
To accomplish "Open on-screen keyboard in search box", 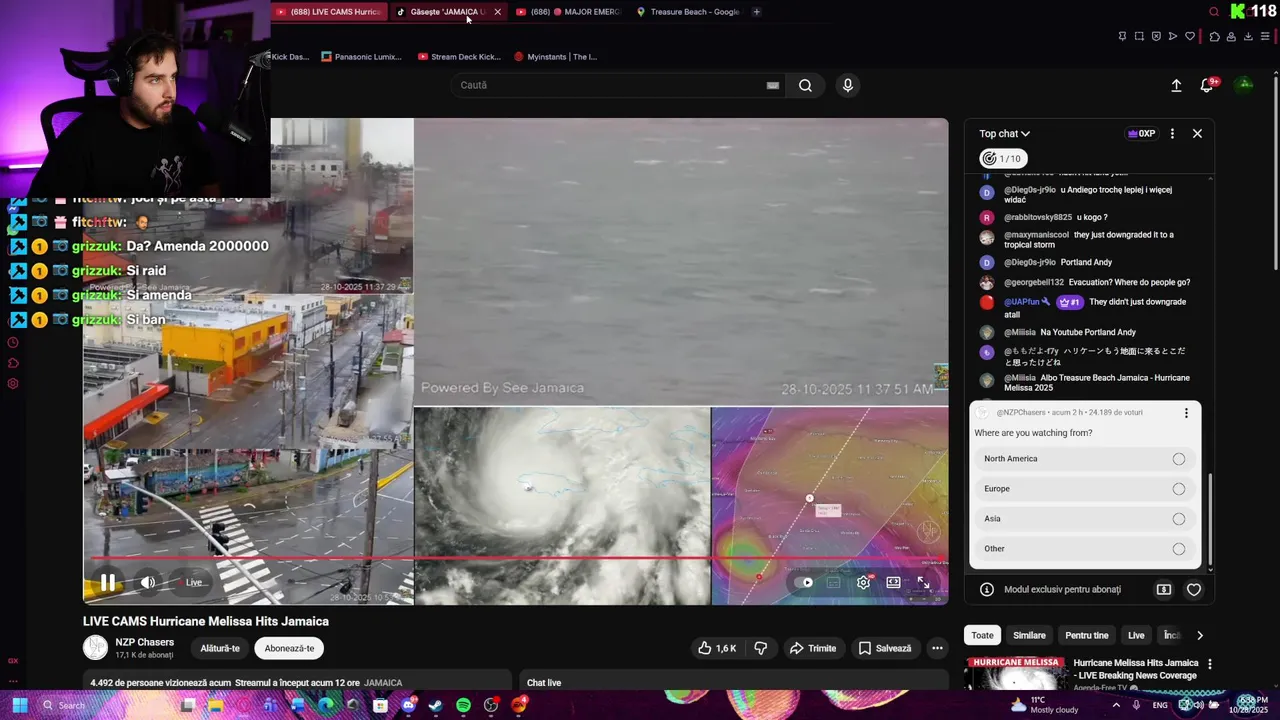I will coord(773,85).
